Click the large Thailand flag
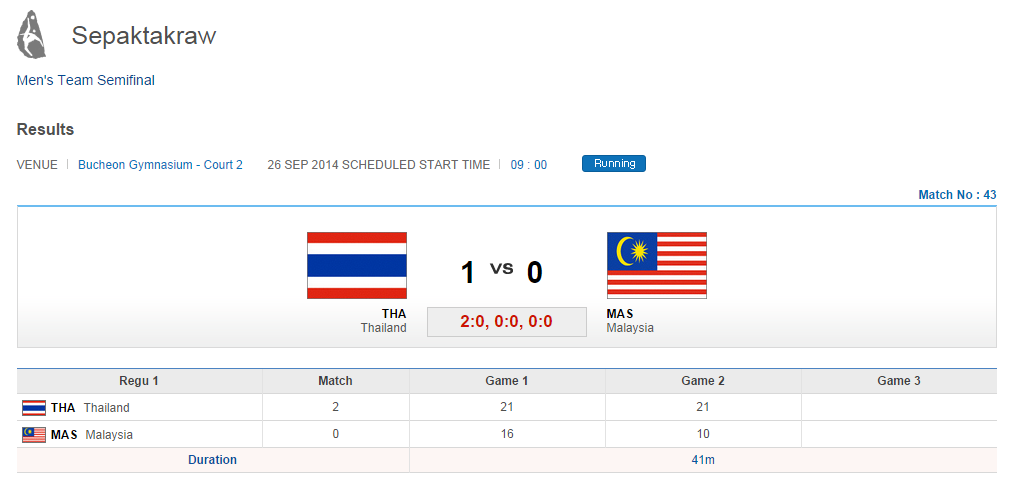The image size is (1011, 484). click(356, 265)
